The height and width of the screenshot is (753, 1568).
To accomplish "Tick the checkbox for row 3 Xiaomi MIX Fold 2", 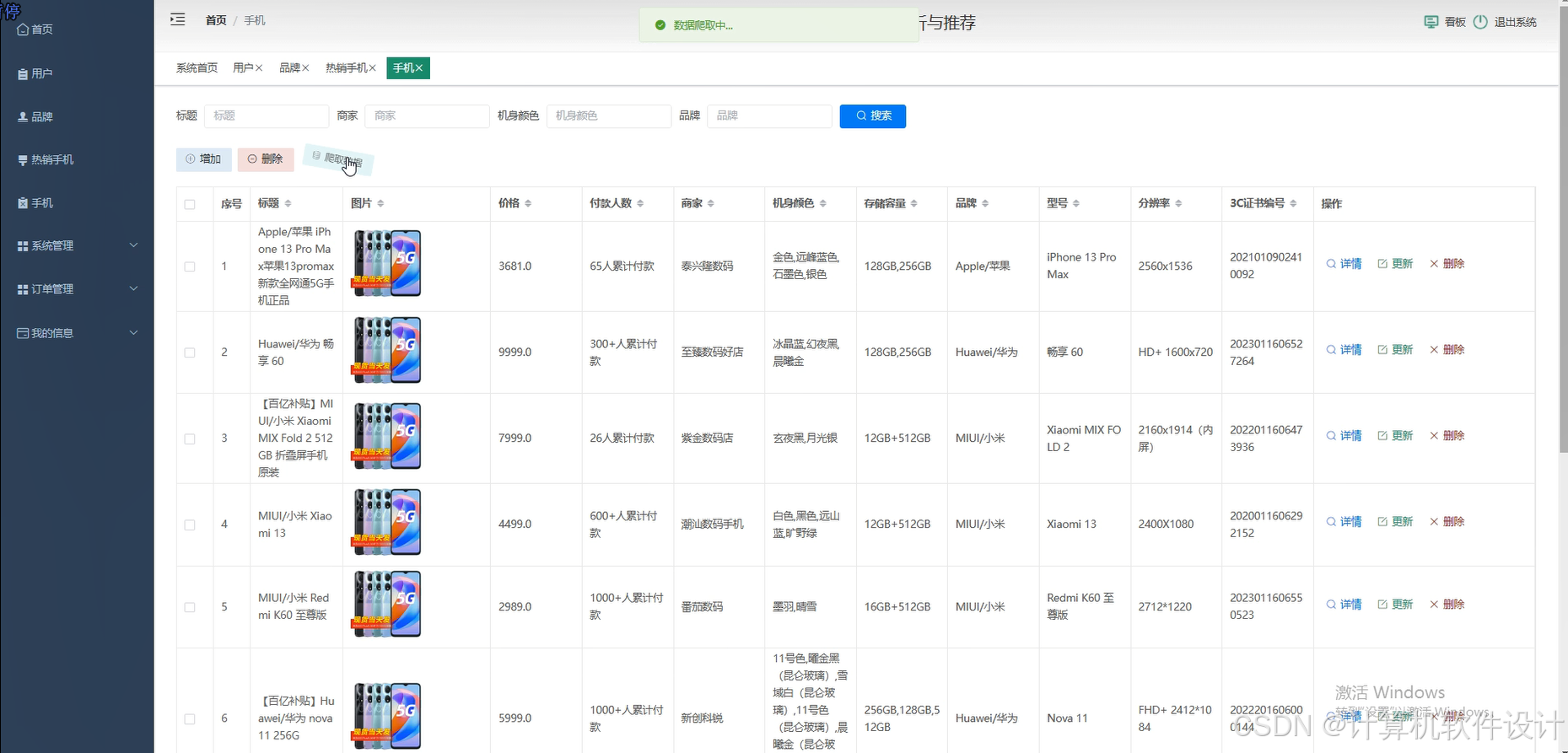I will 190,438.
